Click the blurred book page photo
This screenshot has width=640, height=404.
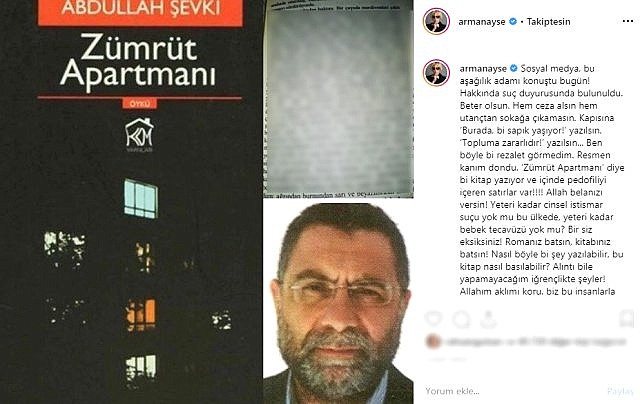pos(338,99)
